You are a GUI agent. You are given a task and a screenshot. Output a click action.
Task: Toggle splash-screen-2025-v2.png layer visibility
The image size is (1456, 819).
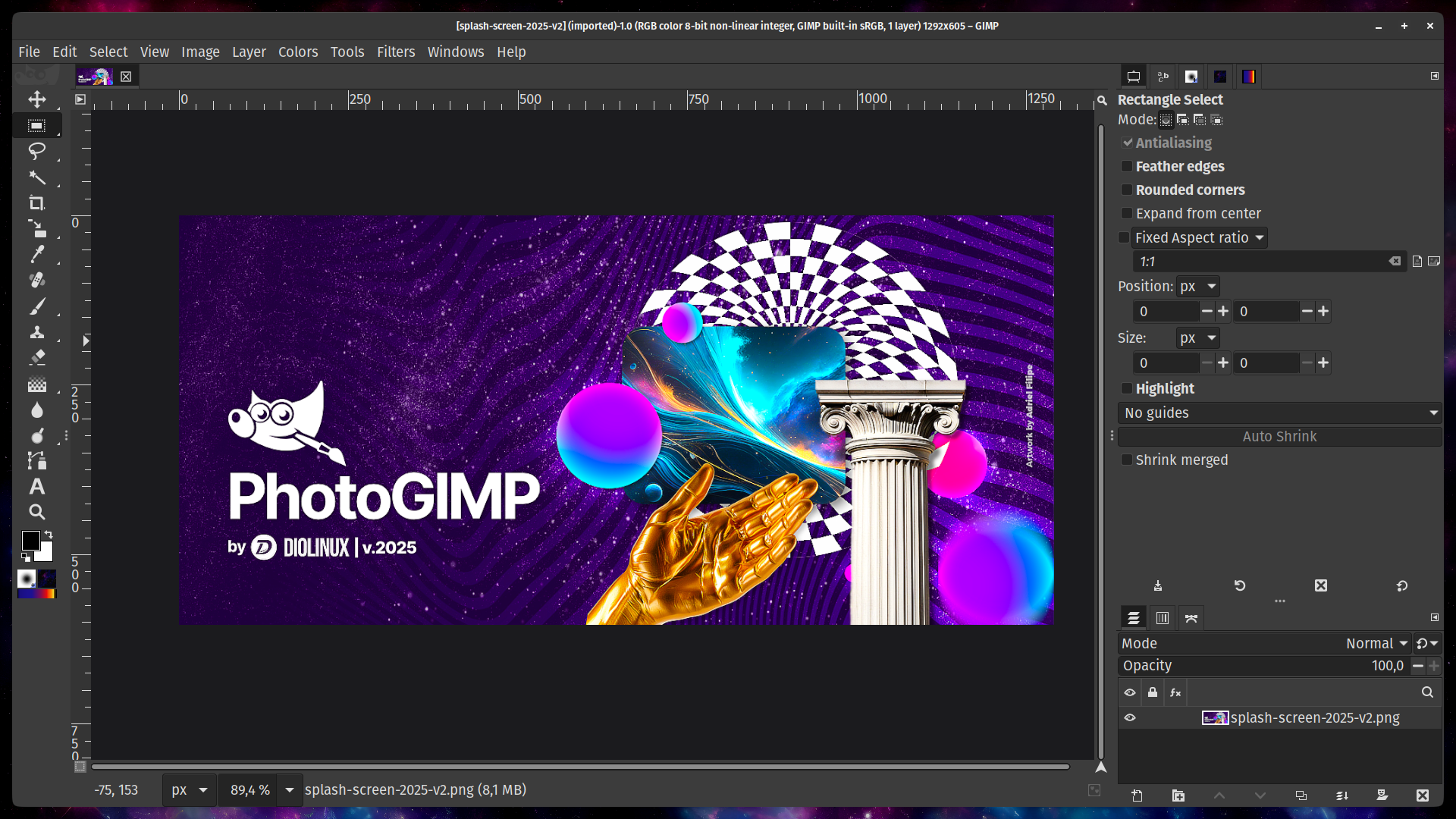click(1131, 718)
